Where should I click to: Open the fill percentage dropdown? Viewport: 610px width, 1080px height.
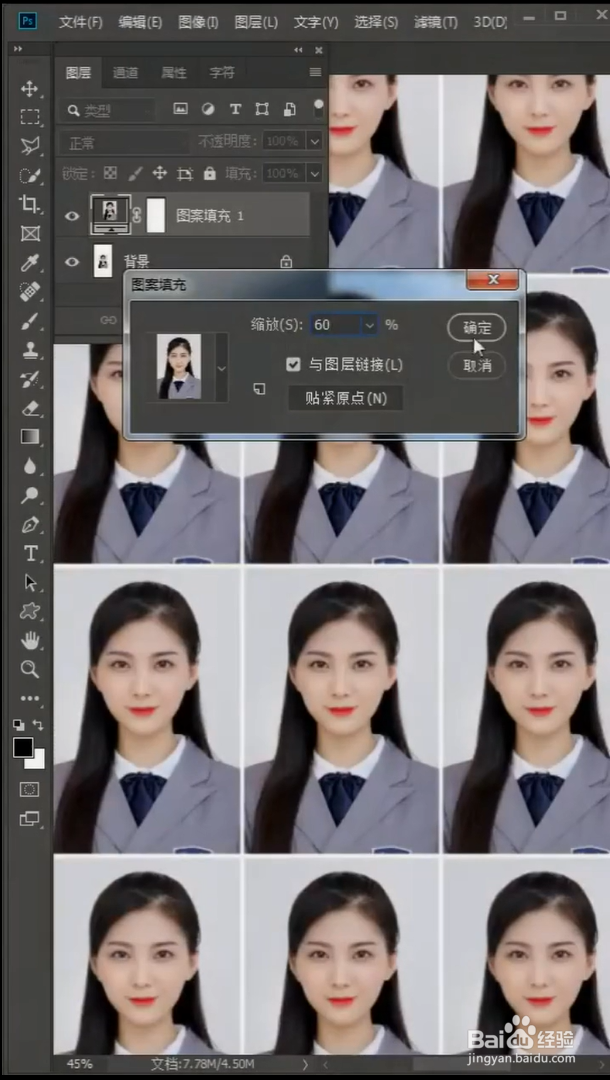(315, 172)
